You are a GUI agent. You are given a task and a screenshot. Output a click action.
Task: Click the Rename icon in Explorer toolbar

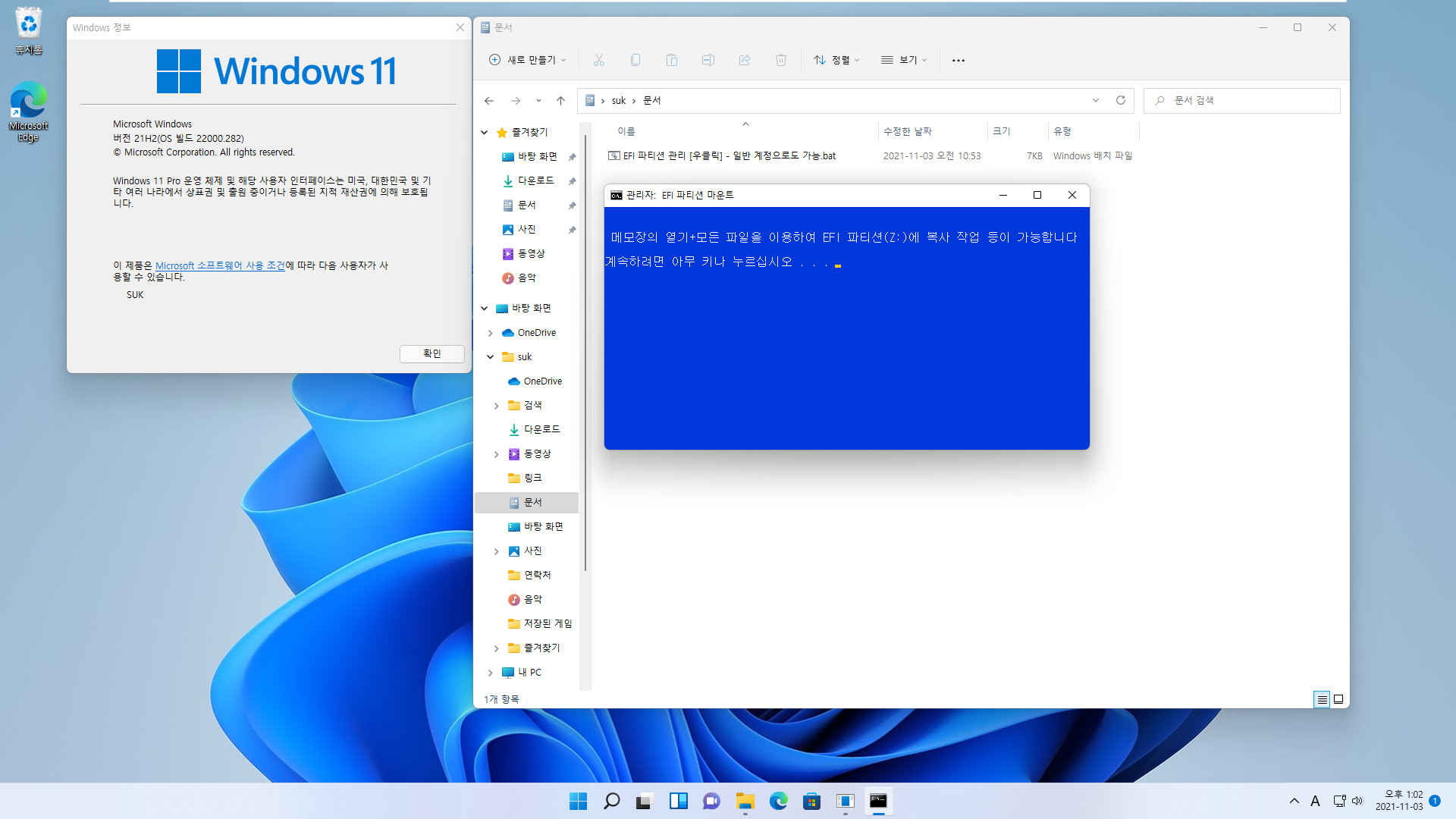[708, 60]
